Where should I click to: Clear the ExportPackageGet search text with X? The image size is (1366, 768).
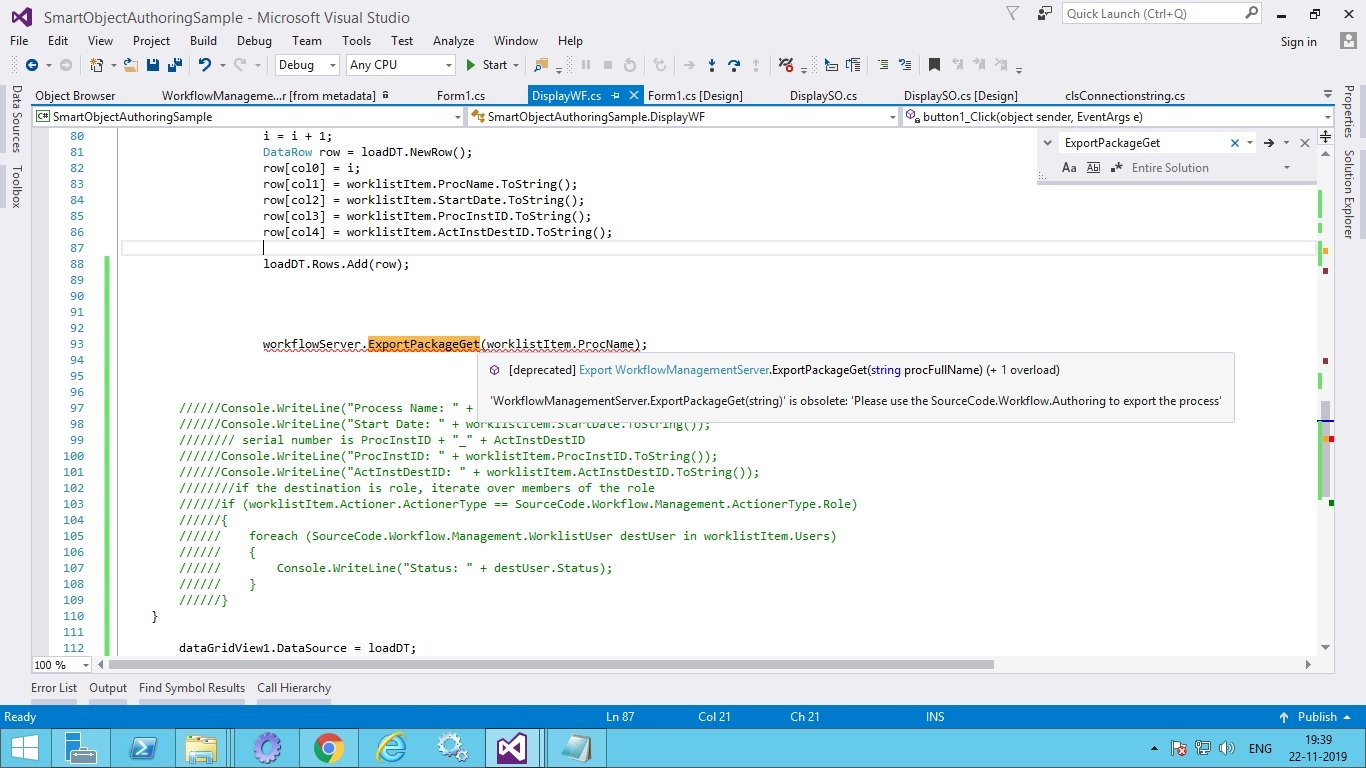coord(1235,143)
